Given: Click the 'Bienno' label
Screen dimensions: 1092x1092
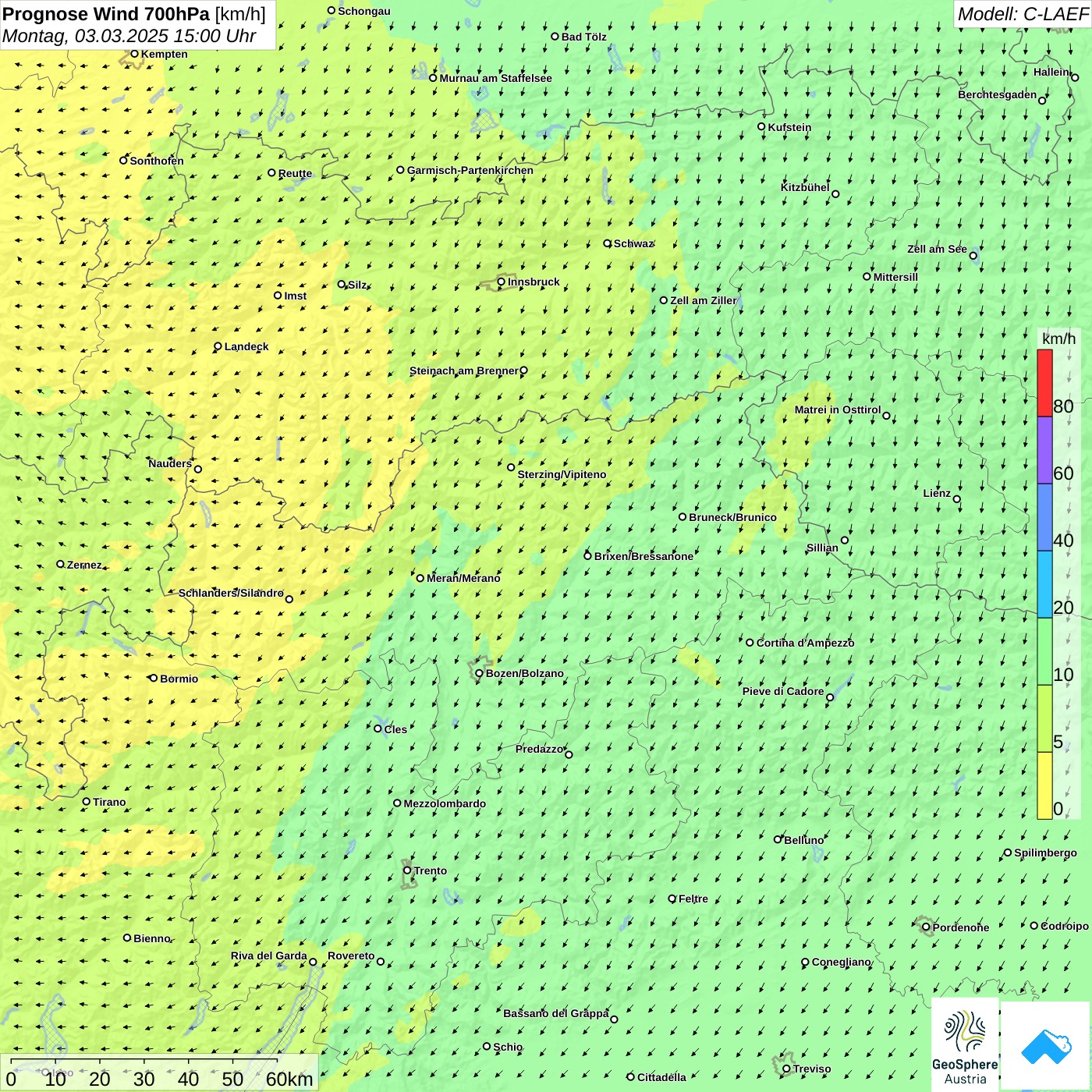Looking at the screenshot, I should (x=151, y=938).
